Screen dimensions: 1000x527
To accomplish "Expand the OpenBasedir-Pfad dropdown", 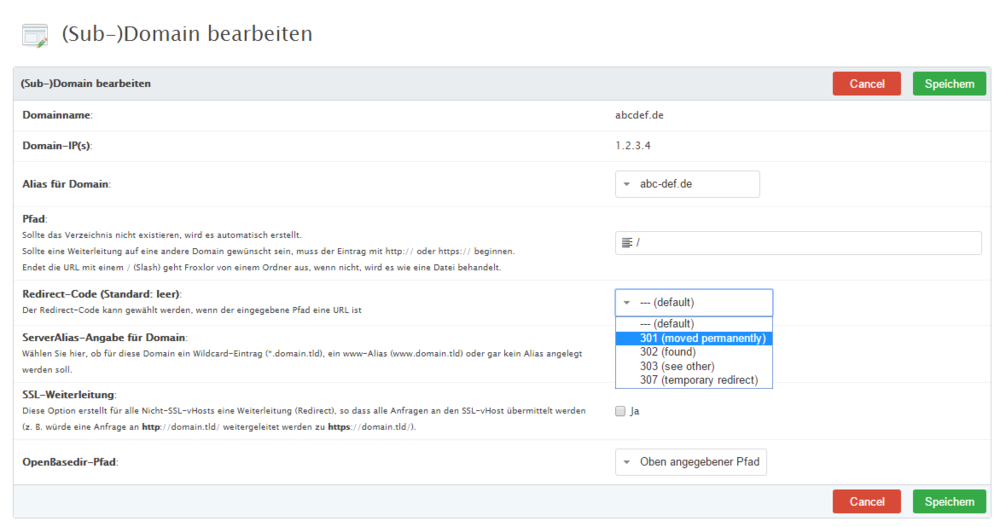I will tap(690, 462).
